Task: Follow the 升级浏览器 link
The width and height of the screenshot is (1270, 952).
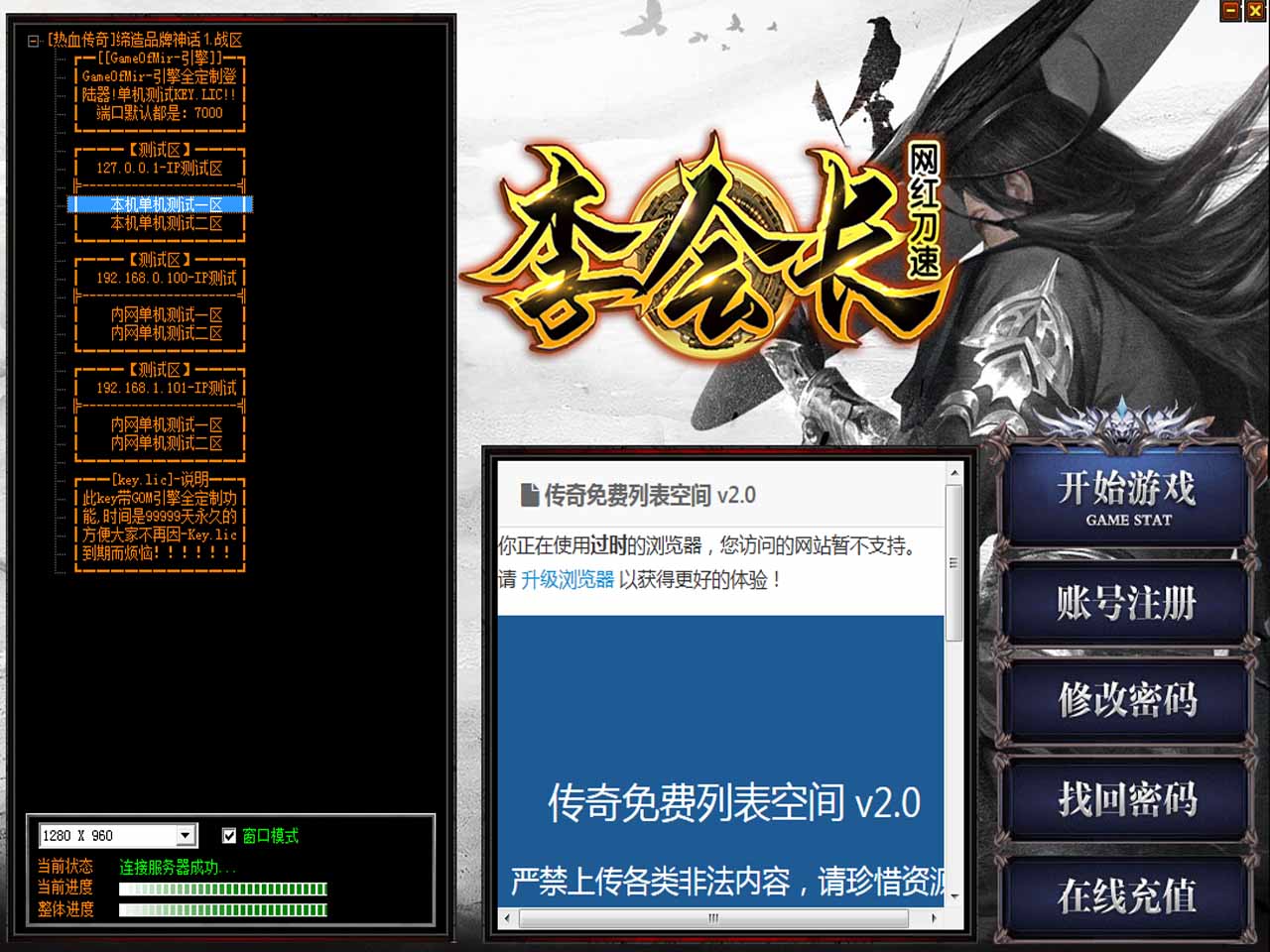Action: point(568,580)
